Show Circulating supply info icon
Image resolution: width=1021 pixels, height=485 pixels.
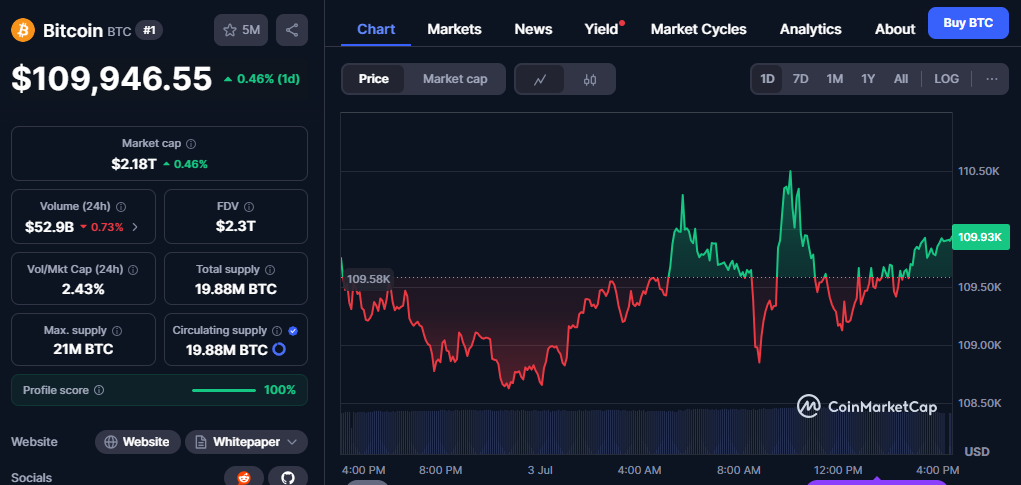(x=277, y=331)
